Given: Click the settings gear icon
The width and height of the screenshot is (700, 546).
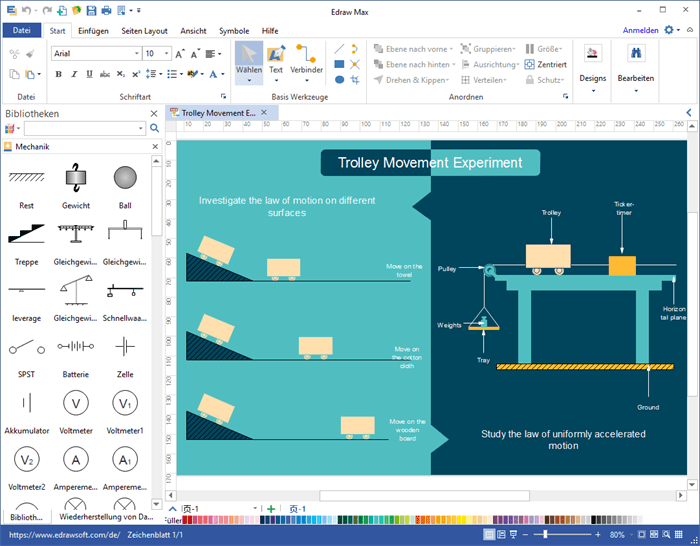Looking at the screenshot, I should 669,30.
